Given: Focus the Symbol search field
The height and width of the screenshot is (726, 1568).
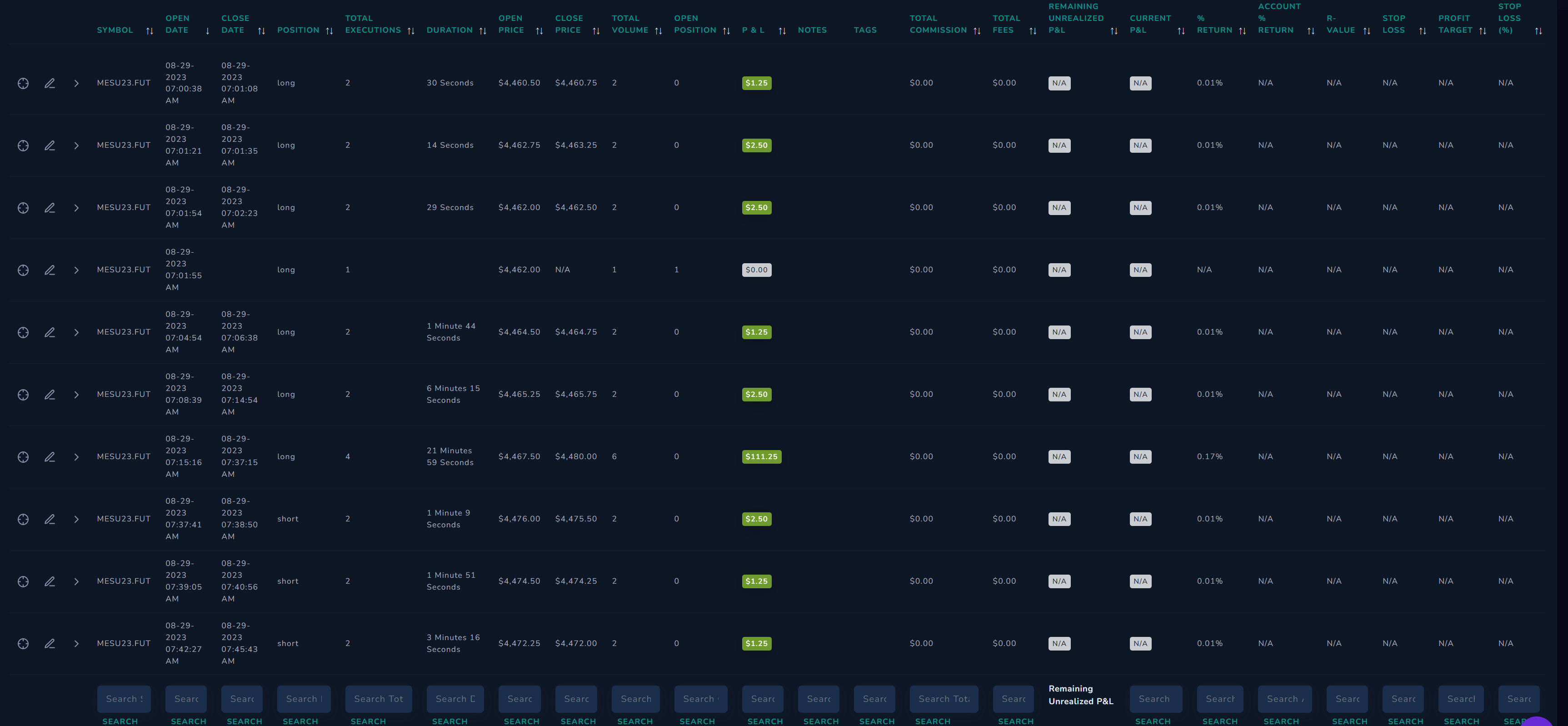Looking at the screenshot, I should pos(124,699).
